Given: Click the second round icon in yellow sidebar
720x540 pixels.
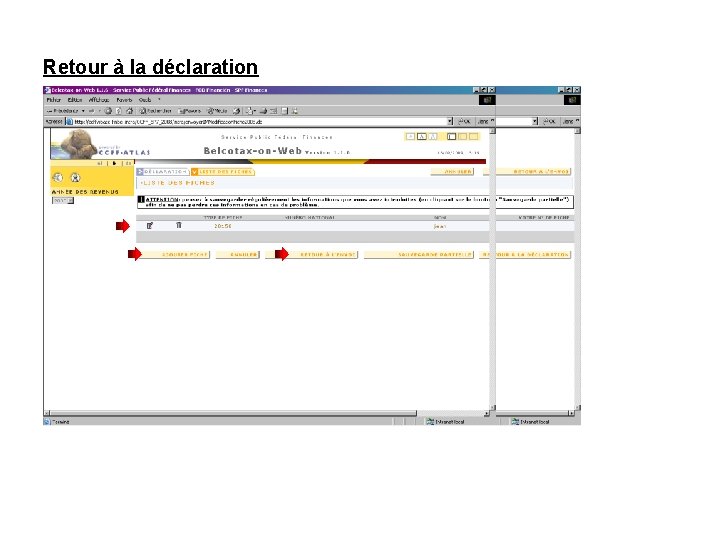Looking at the screenshot, I should pyautogui.click(x=75, y=177).
